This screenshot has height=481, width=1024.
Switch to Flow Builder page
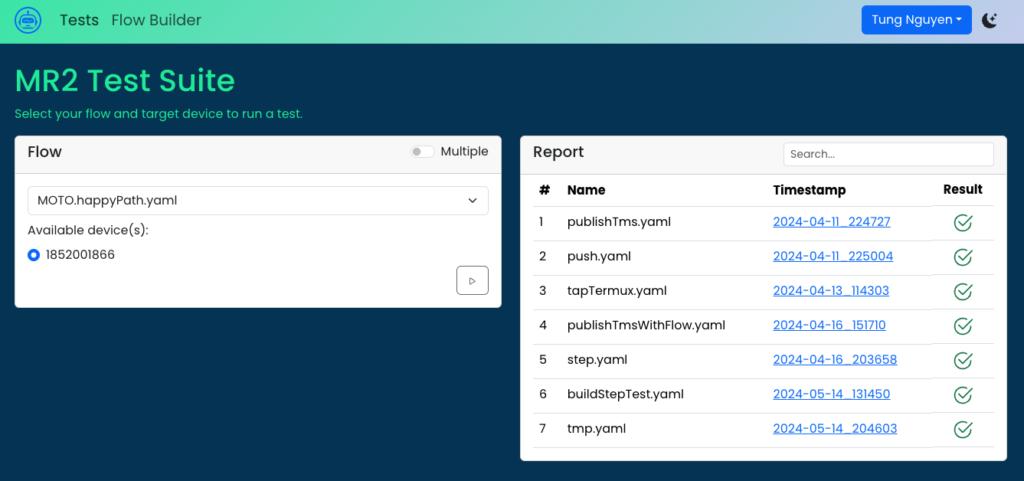pyautogui.click(x=156, y=20)
